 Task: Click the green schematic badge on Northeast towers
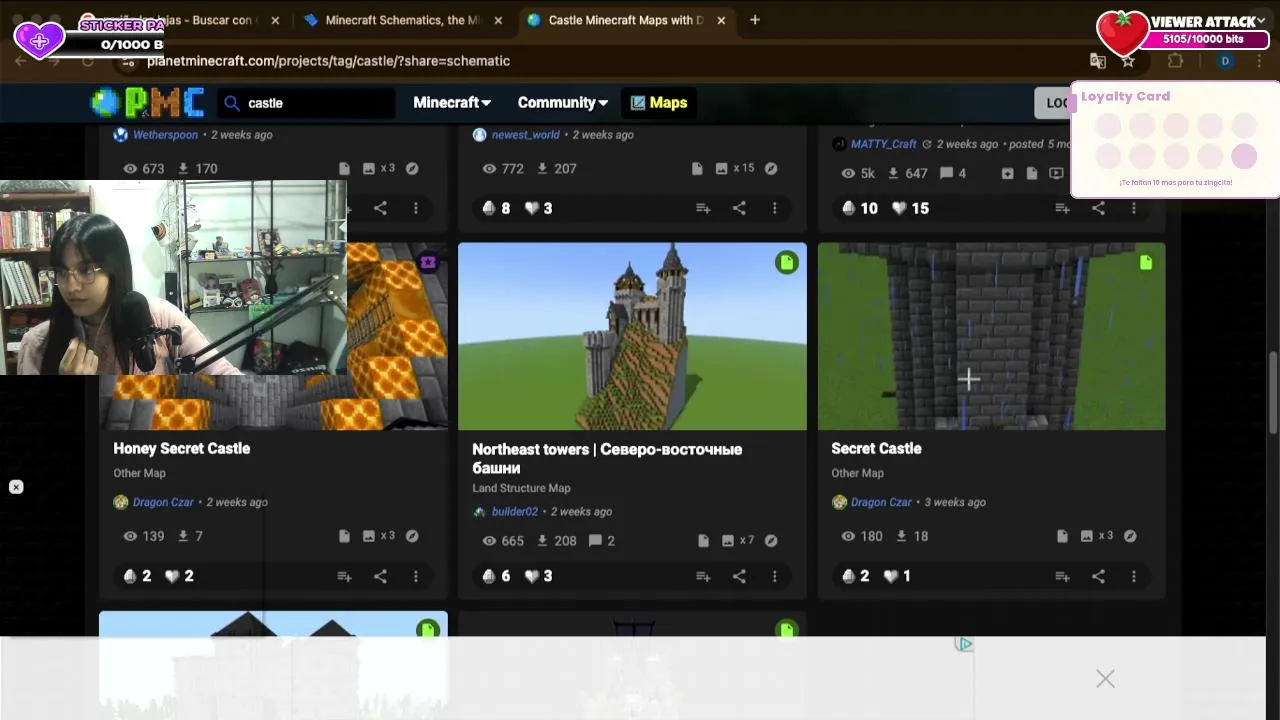(x=787, y=263)
